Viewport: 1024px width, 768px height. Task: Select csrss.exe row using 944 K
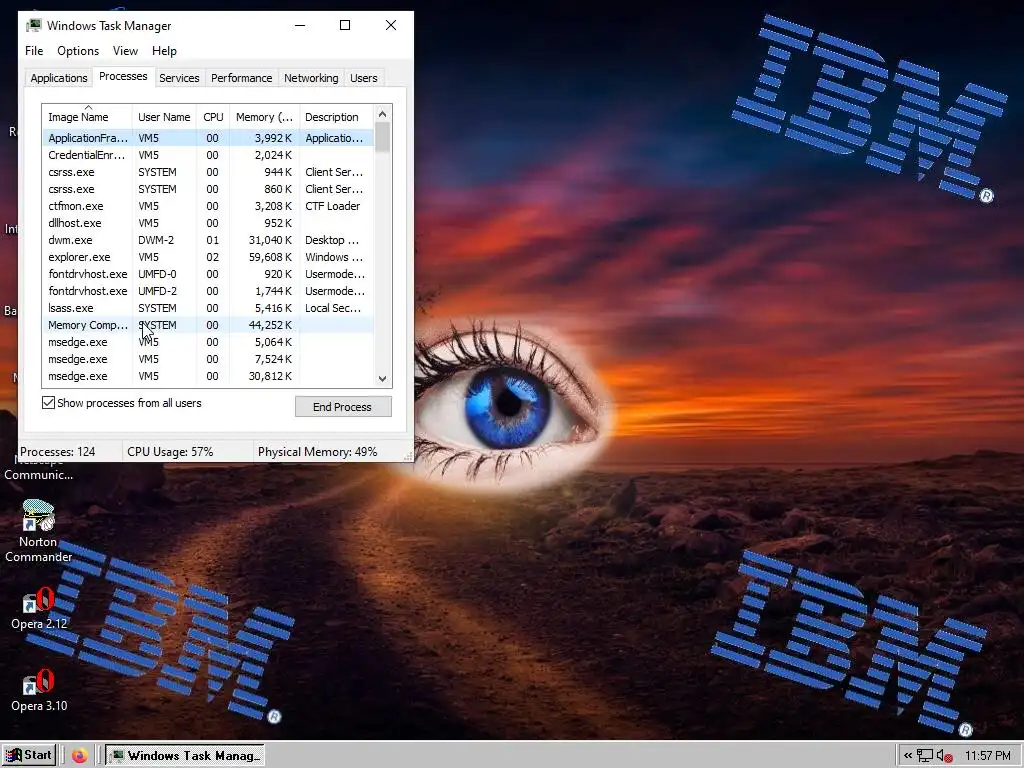[x=208, y=172]
